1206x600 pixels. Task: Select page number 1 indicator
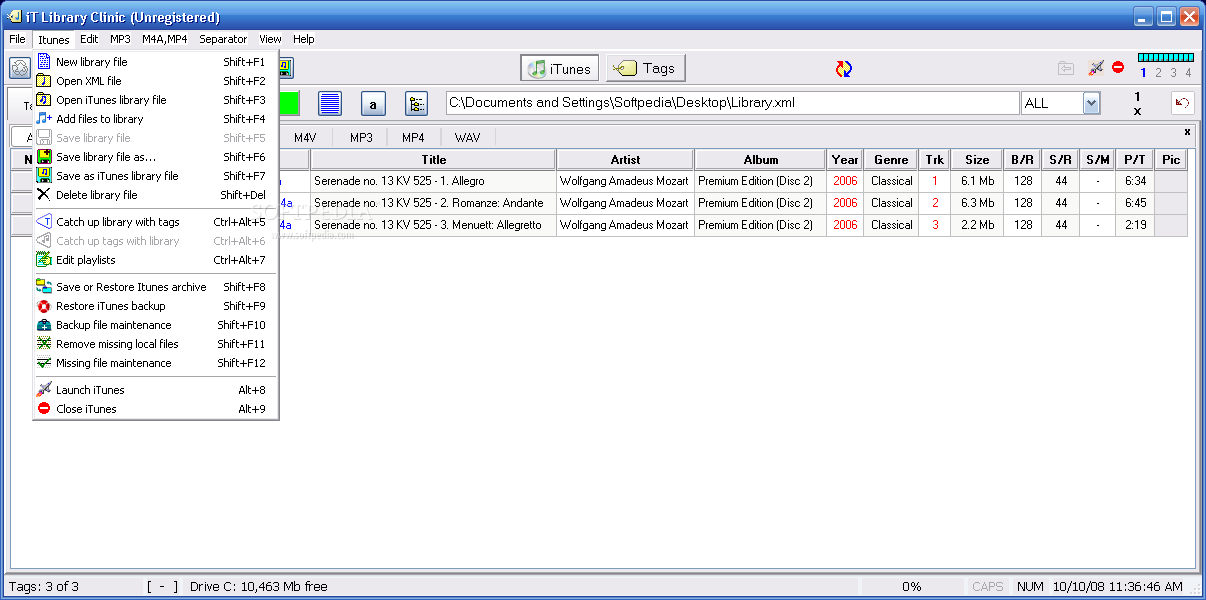[1144, 72]
